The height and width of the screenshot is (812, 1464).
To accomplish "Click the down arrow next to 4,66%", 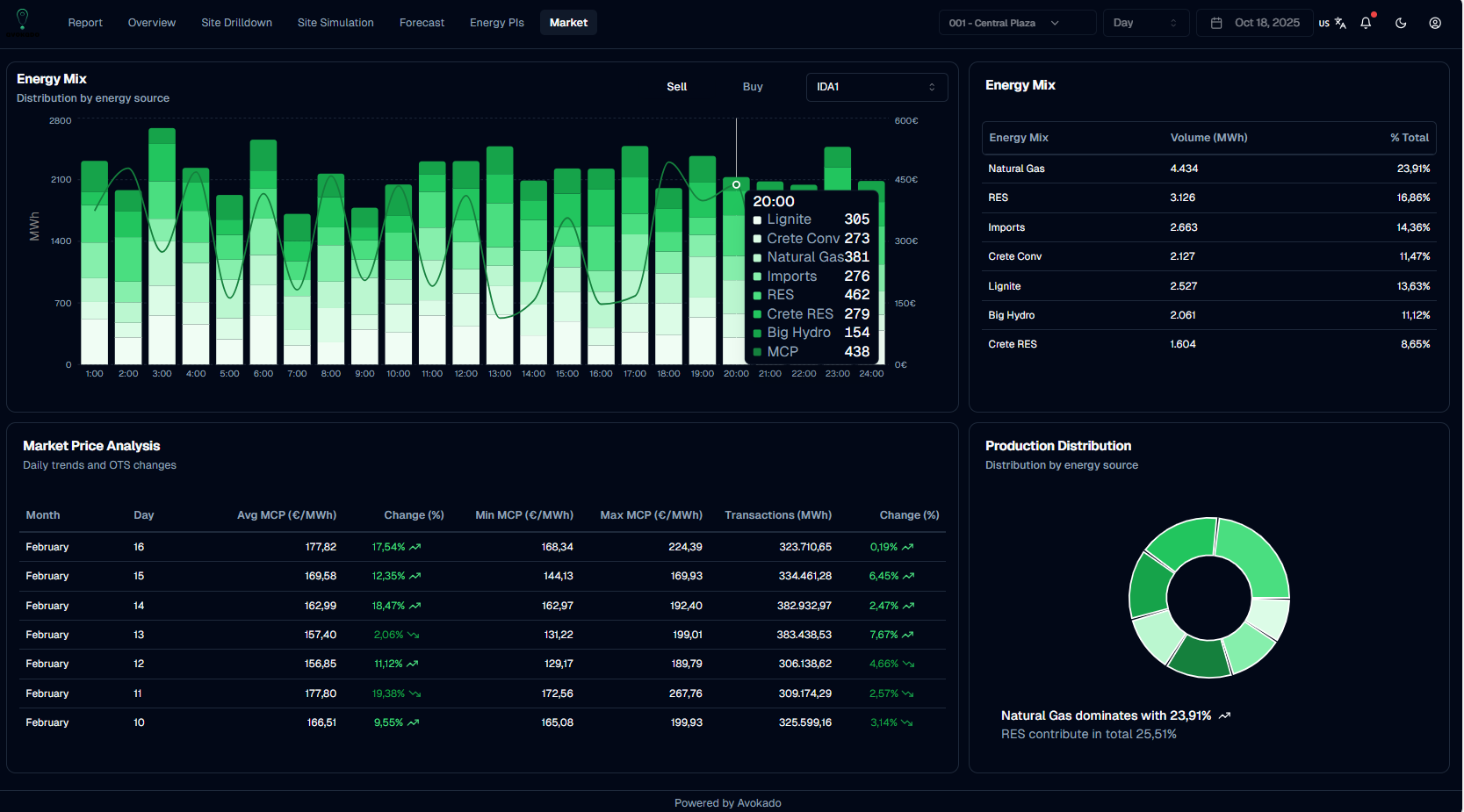I will 908,664.
